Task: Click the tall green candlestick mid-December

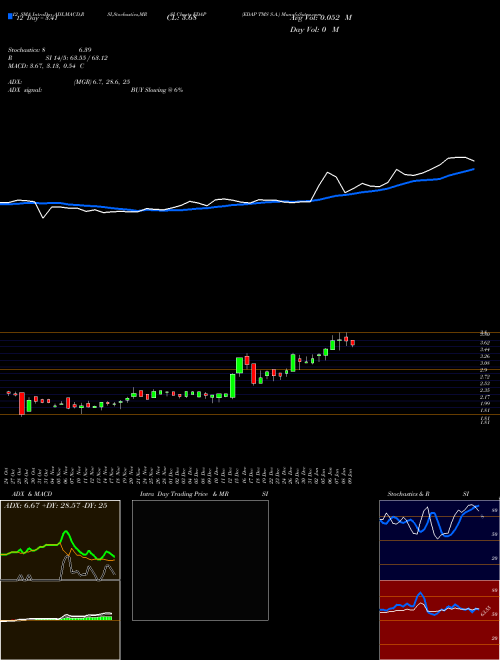Action: click(233, 386)
